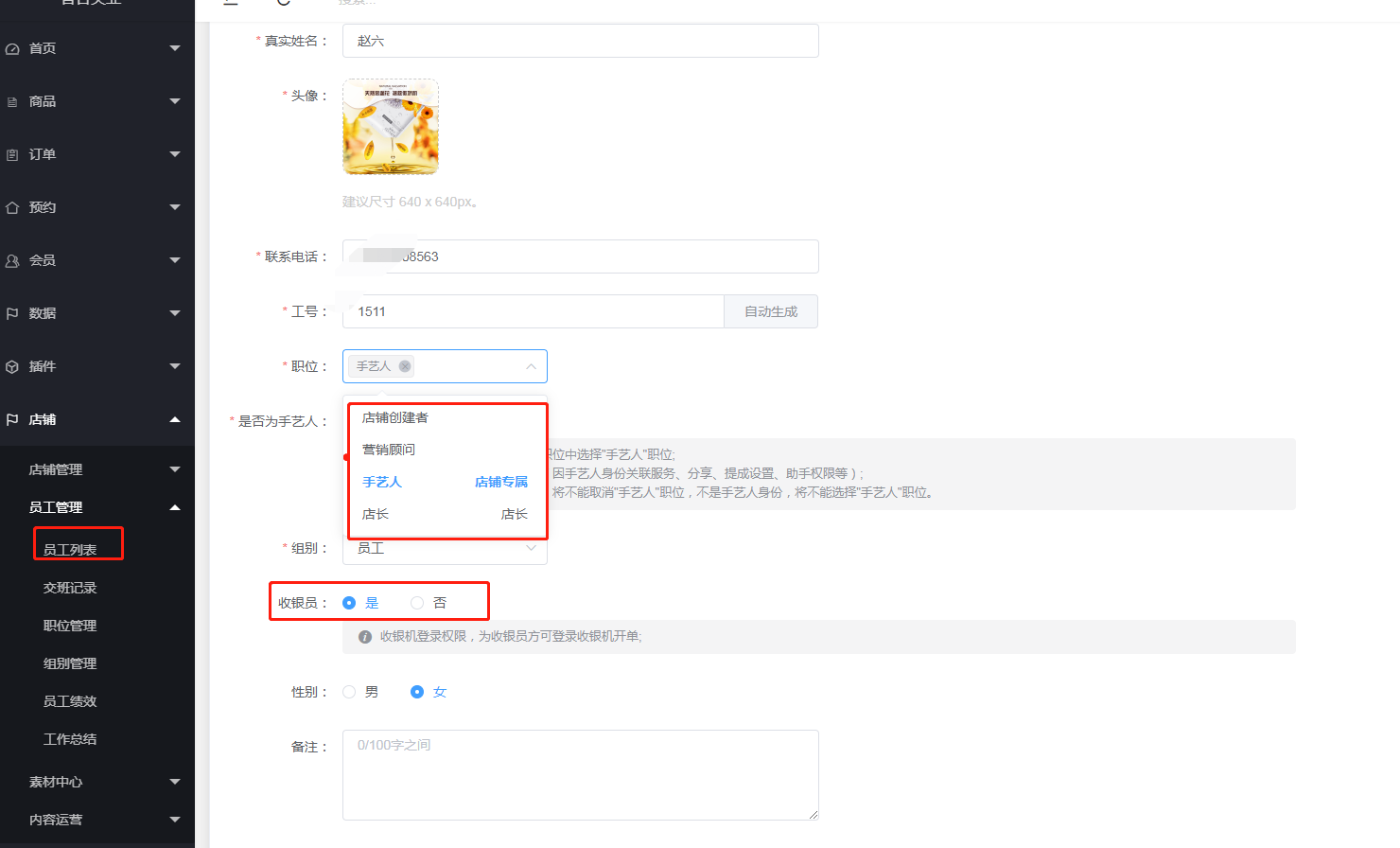
Task: Open 组别管理 in sidebar
Action: coord(70,663)
